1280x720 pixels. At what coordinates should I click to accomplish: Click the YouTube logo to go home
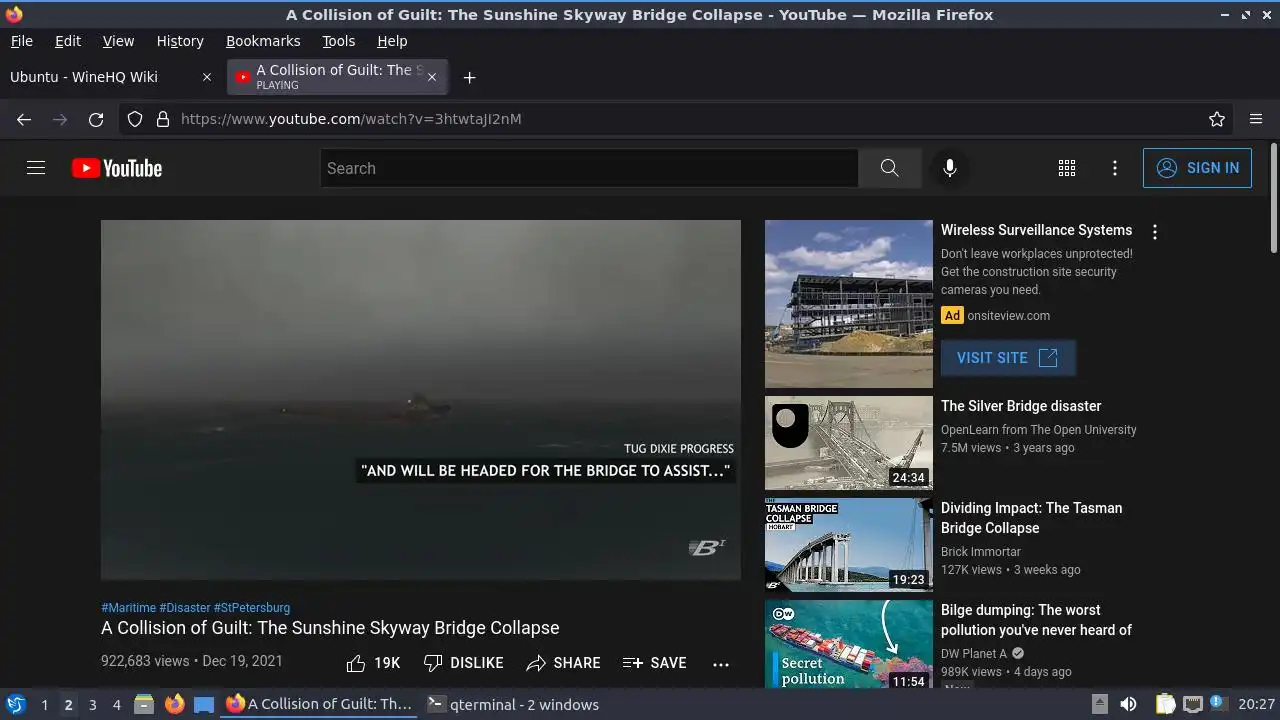tap(117, 168)
